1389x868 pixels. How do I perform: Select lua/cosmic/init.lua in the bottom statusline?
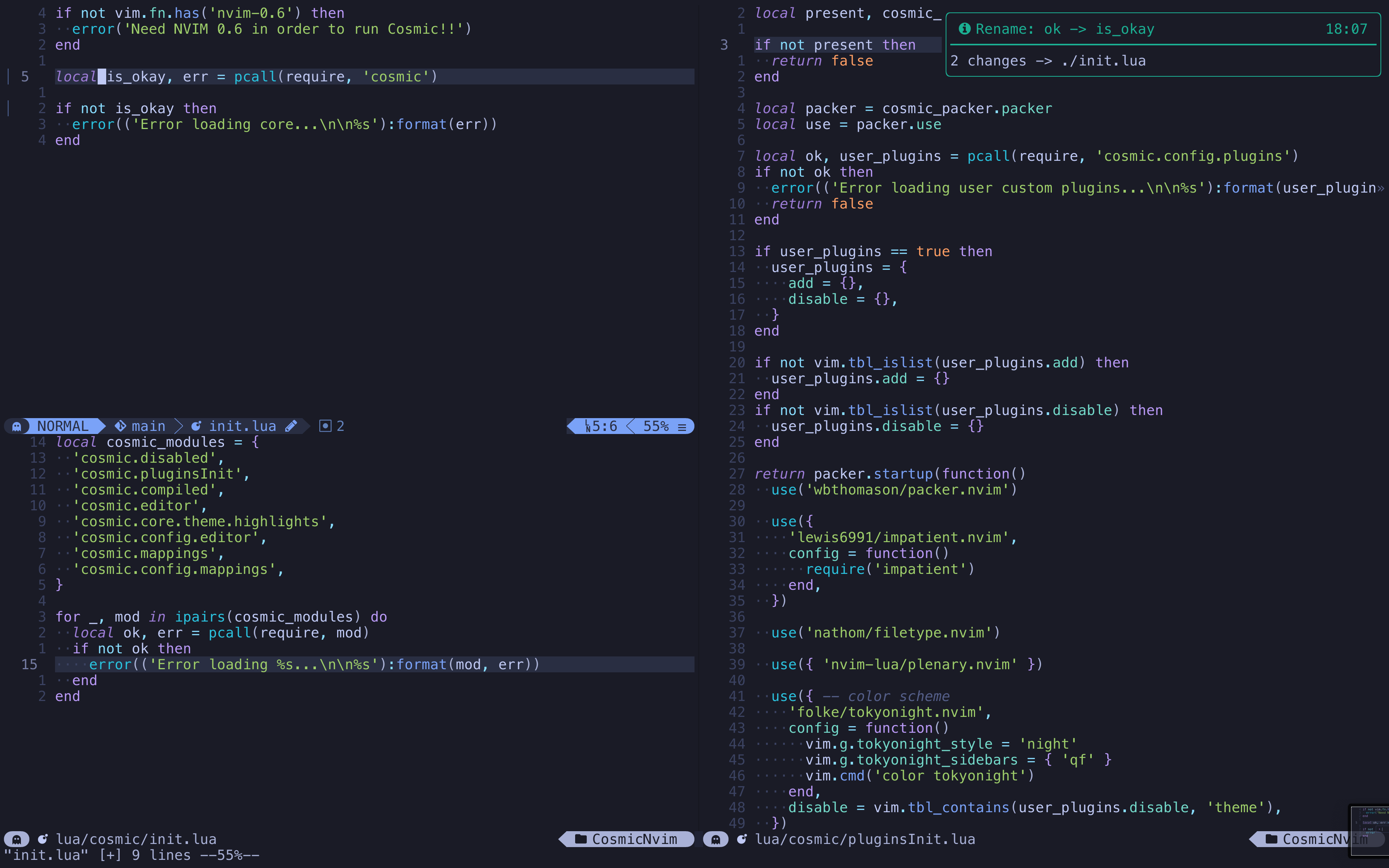coord(136,839)
